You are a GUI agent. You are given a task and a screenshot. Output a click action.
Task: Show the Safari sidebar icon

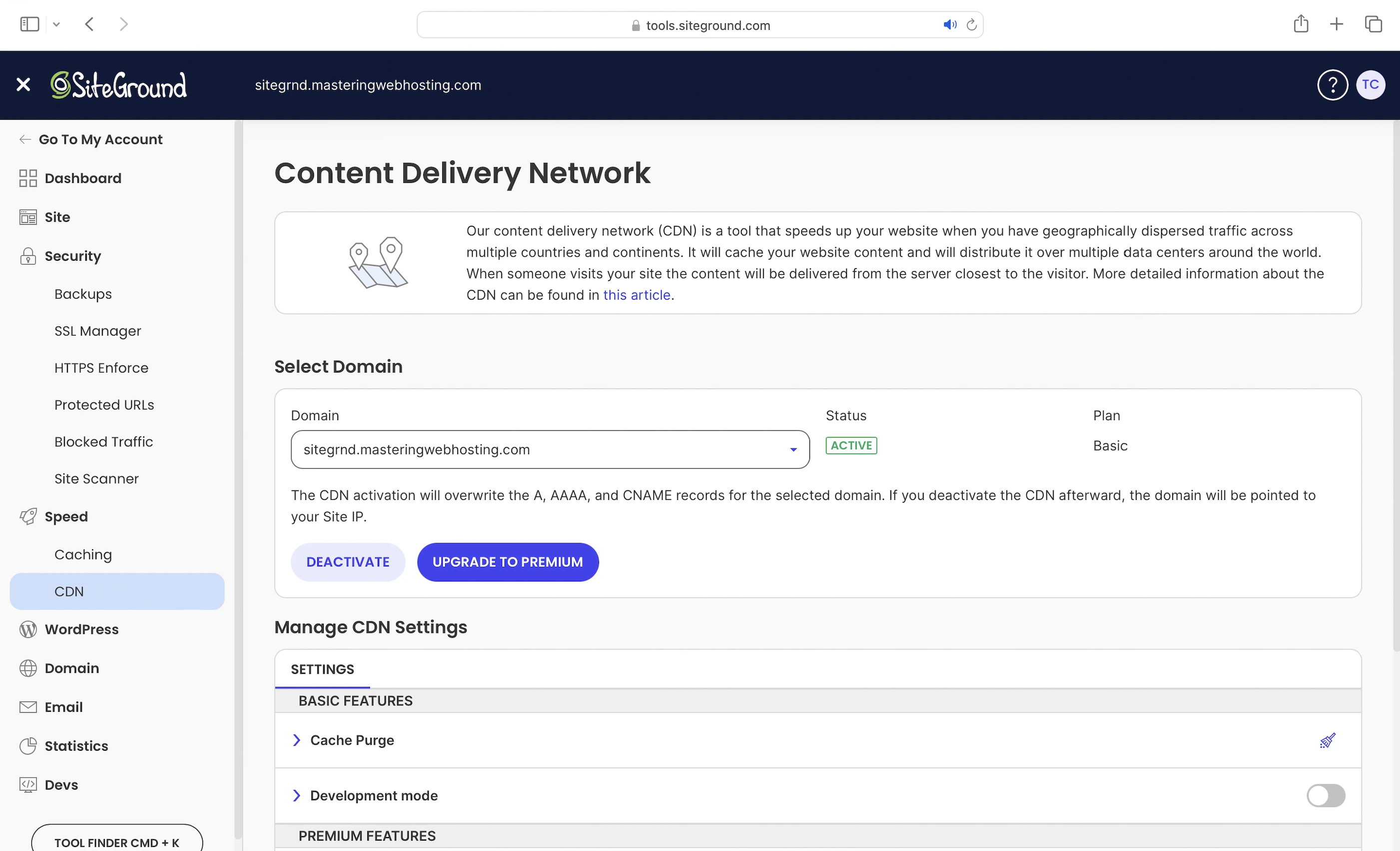(x=29, y=24)
